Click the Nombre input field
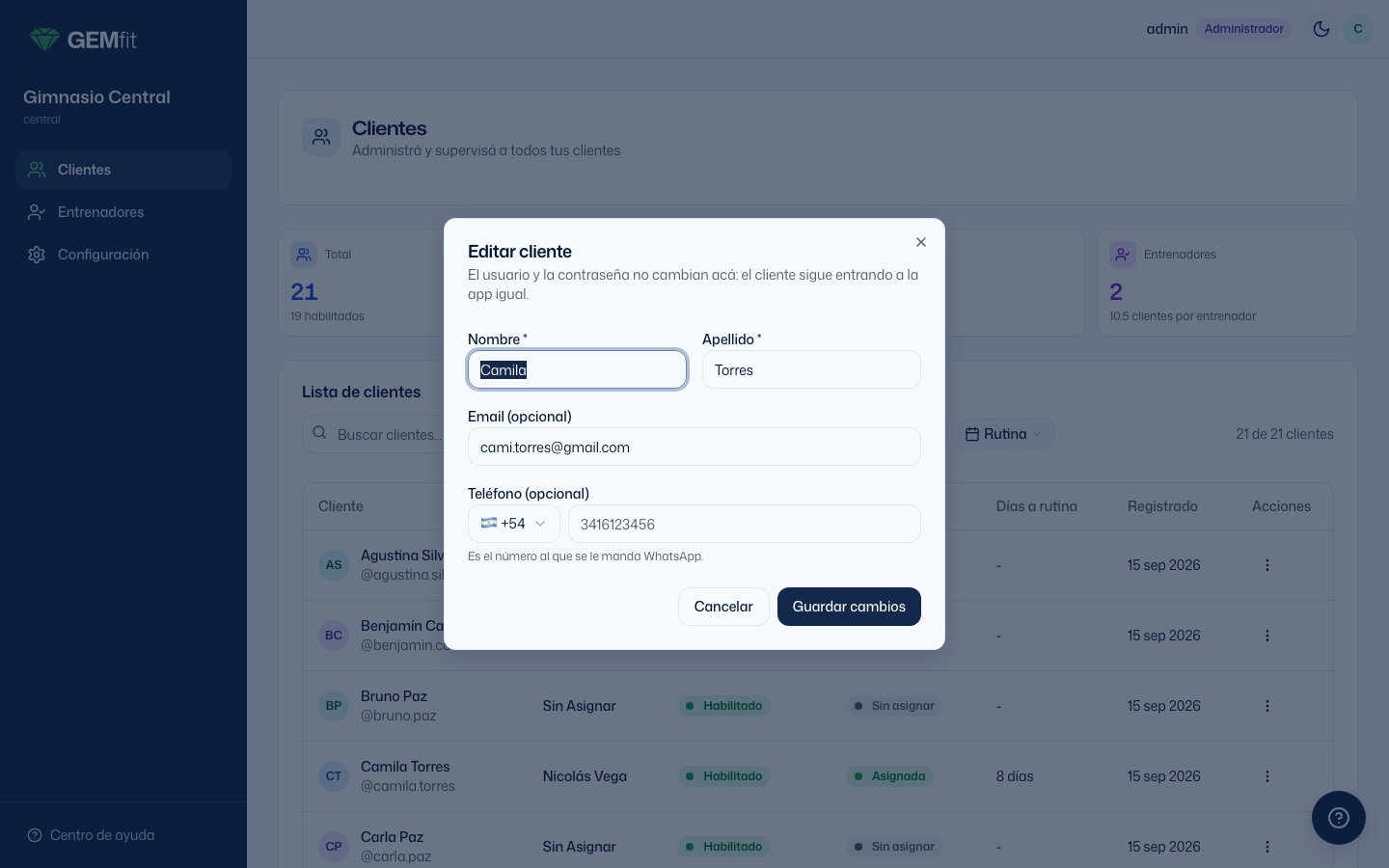Image resolution: width=1389 pixels, height=868 pixels. [x=578, y=369]
